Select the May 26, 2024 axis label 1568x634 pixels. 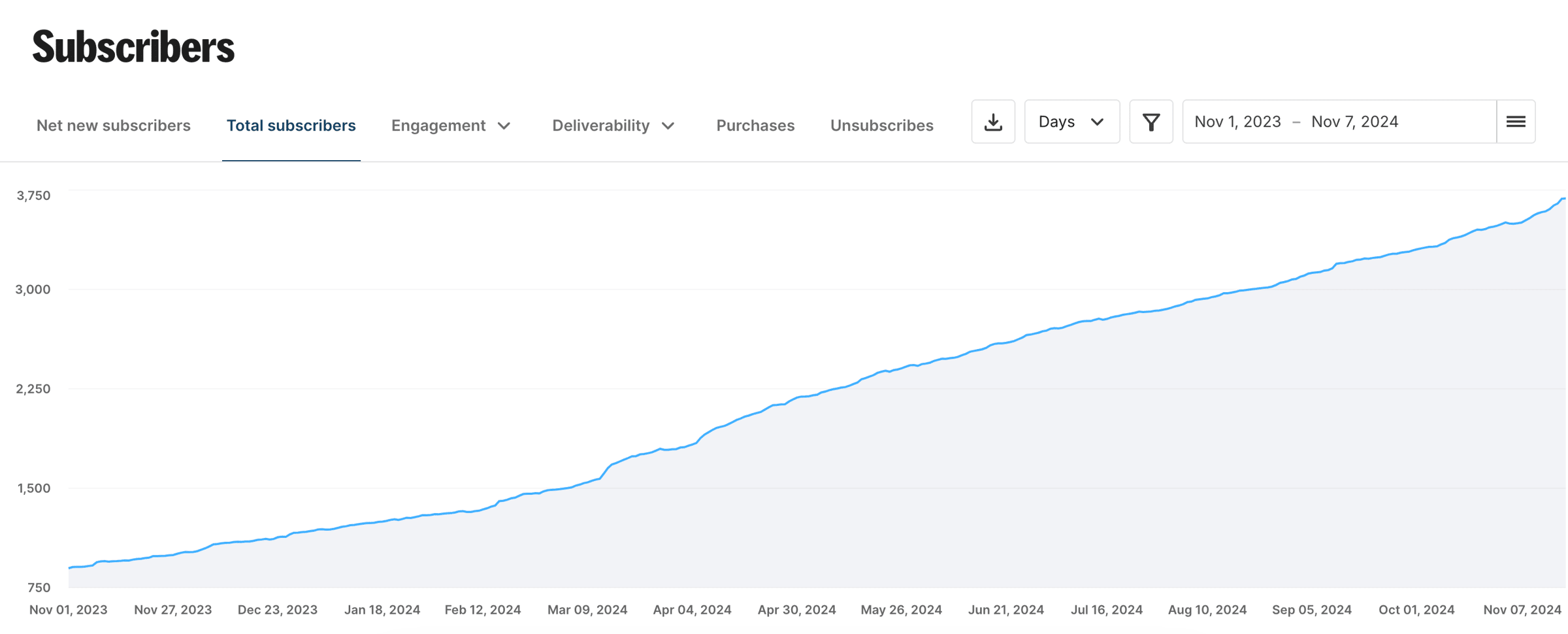pos(902,610)
